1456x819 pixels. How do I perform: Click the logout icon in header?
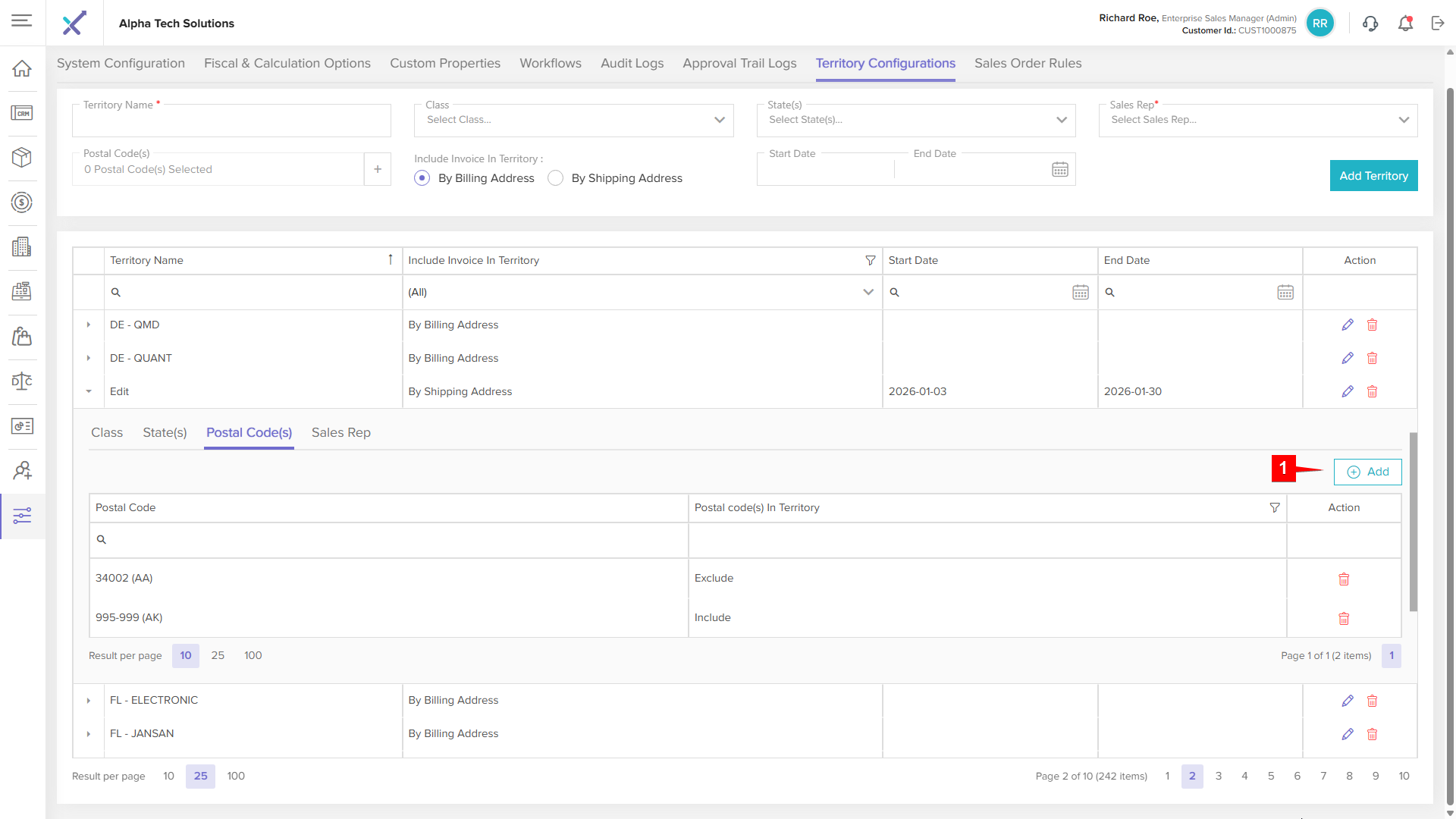point(1438,24)
